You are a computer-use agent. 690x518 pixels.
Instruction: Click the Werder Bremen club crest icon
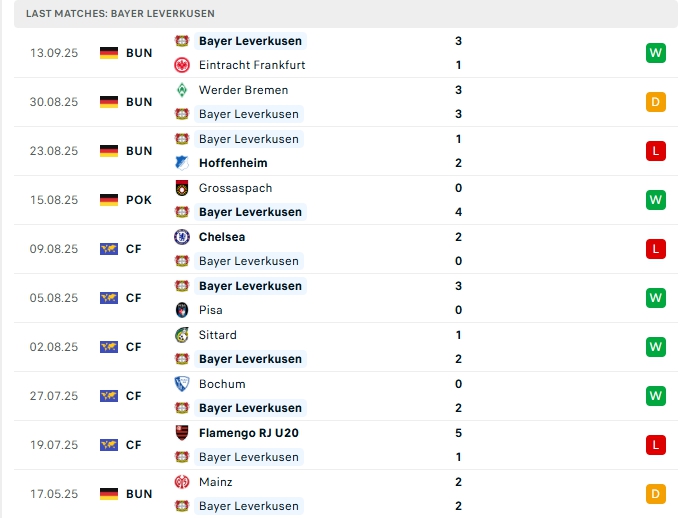pos(182,90)
